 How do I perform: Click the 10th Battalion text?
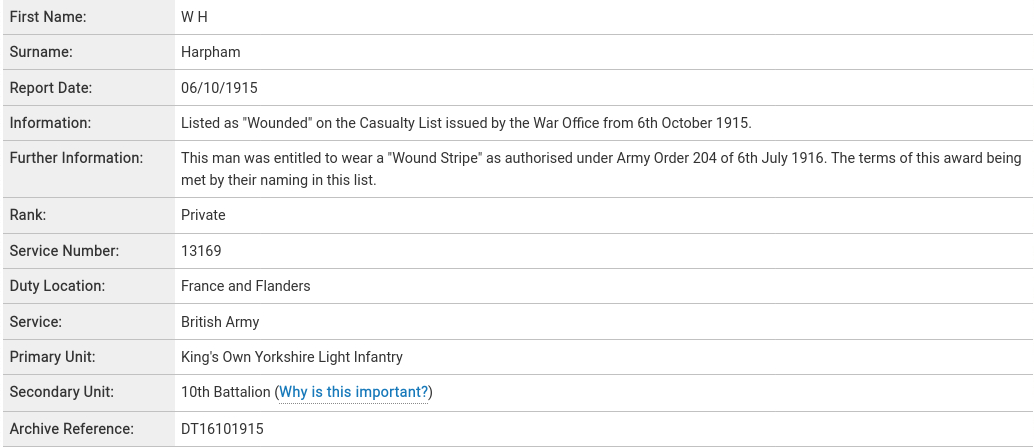pyautogui.click(x=226, y=392)
